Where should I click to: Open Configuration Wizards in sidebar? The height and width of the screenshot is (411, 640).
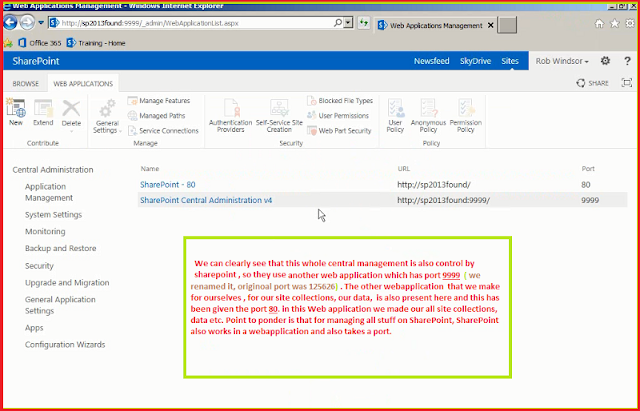(x=65, y=344)
